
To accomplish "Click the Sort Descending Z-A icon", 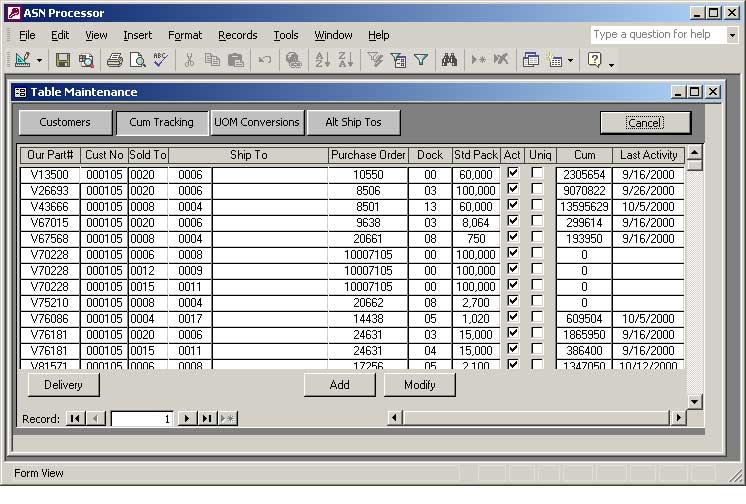I will pyautogui.click(x=345, y=60).
